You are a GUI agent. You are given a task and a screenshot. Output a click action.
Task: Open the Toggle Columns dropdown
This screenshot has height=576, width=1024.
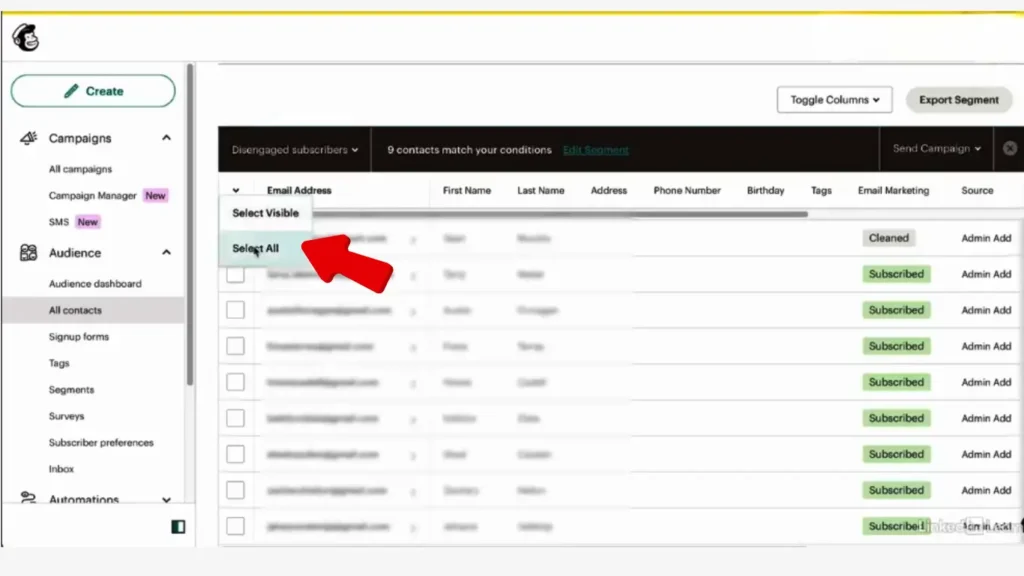click(x=834, y=100)
